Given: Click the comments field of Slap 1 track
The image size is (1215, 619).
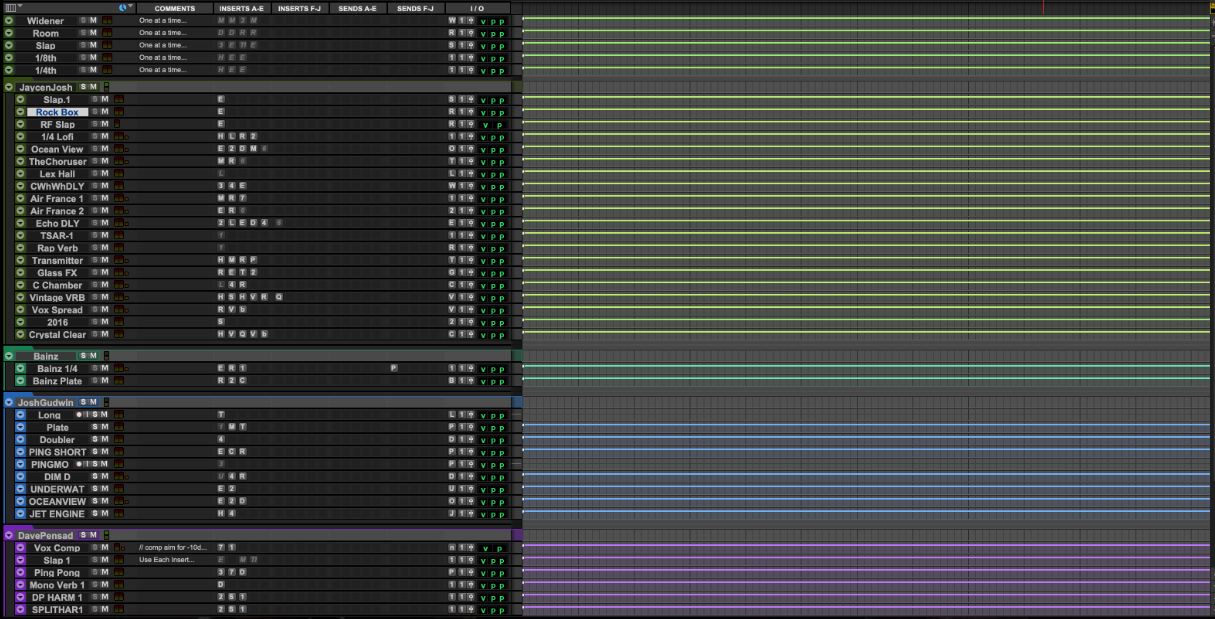Looking at the screenshot, I should 172,560.
